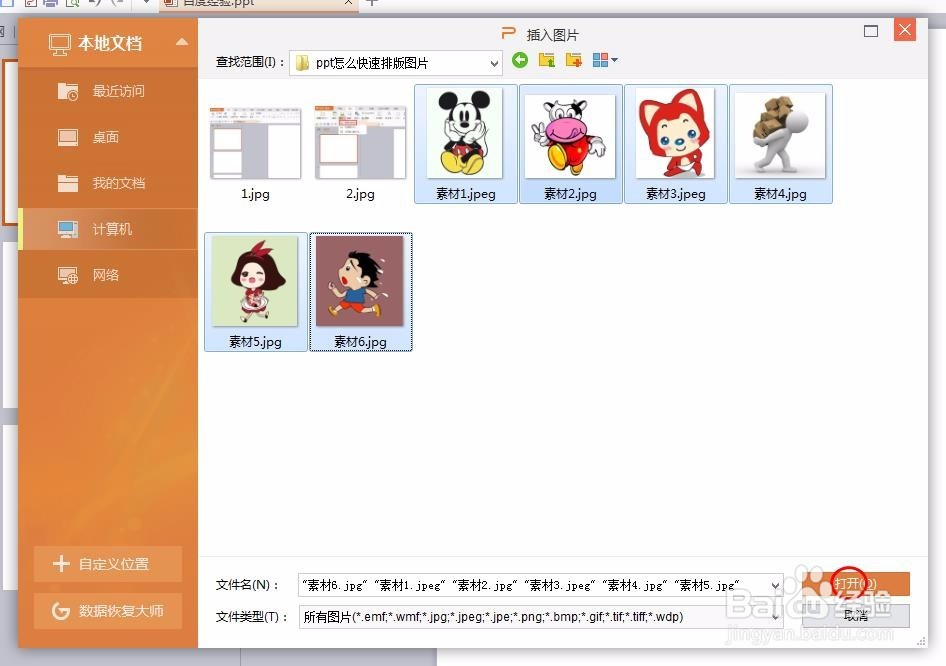Expand the 查找范围 folder dropdown
The width and height of the screenshot is (946, 666).
(494, 63)
